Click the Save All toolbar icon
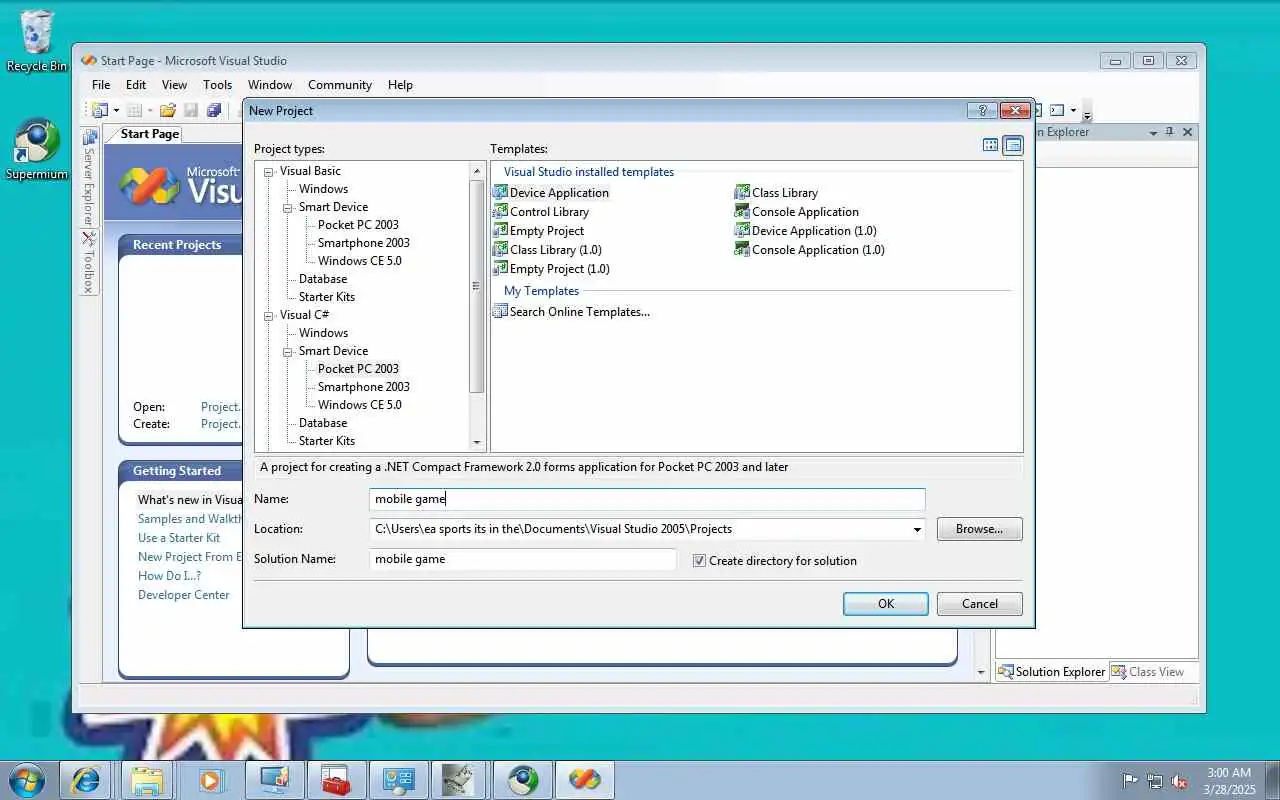 (213, 111)
